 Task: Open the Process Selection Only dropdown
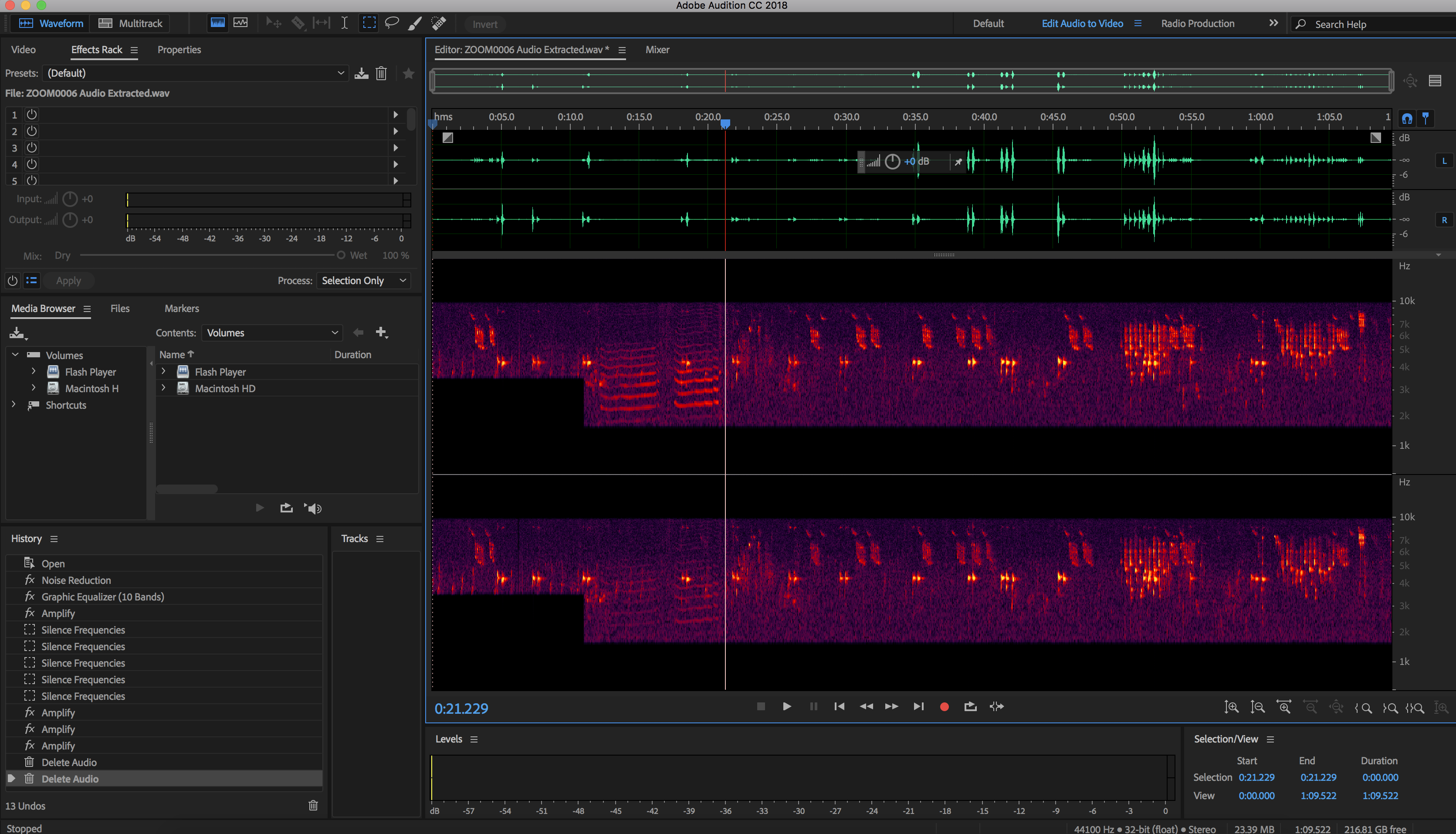(363, 281)
